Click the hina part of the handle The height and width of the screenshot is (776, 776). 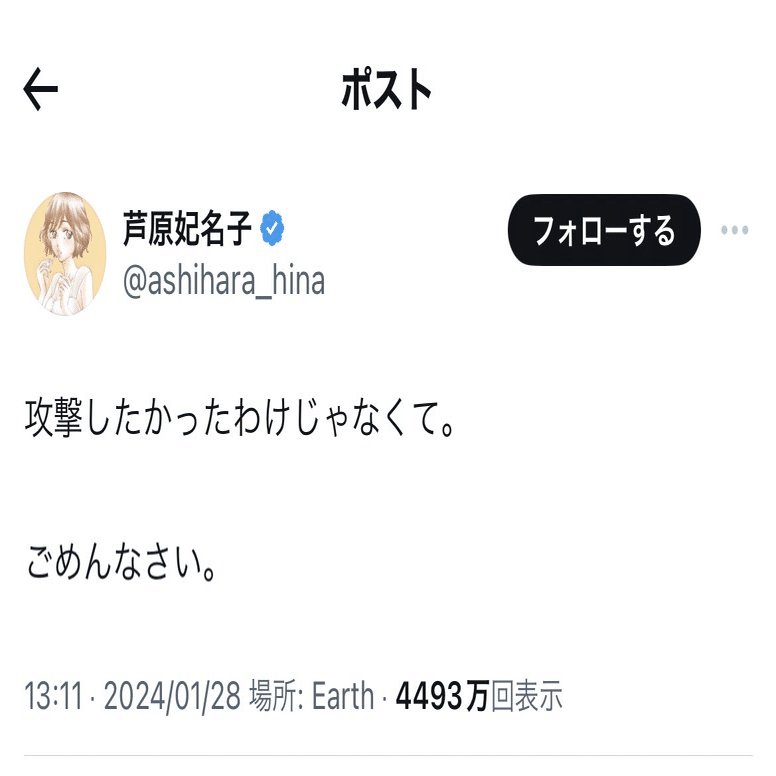click(x=298, y=281)
